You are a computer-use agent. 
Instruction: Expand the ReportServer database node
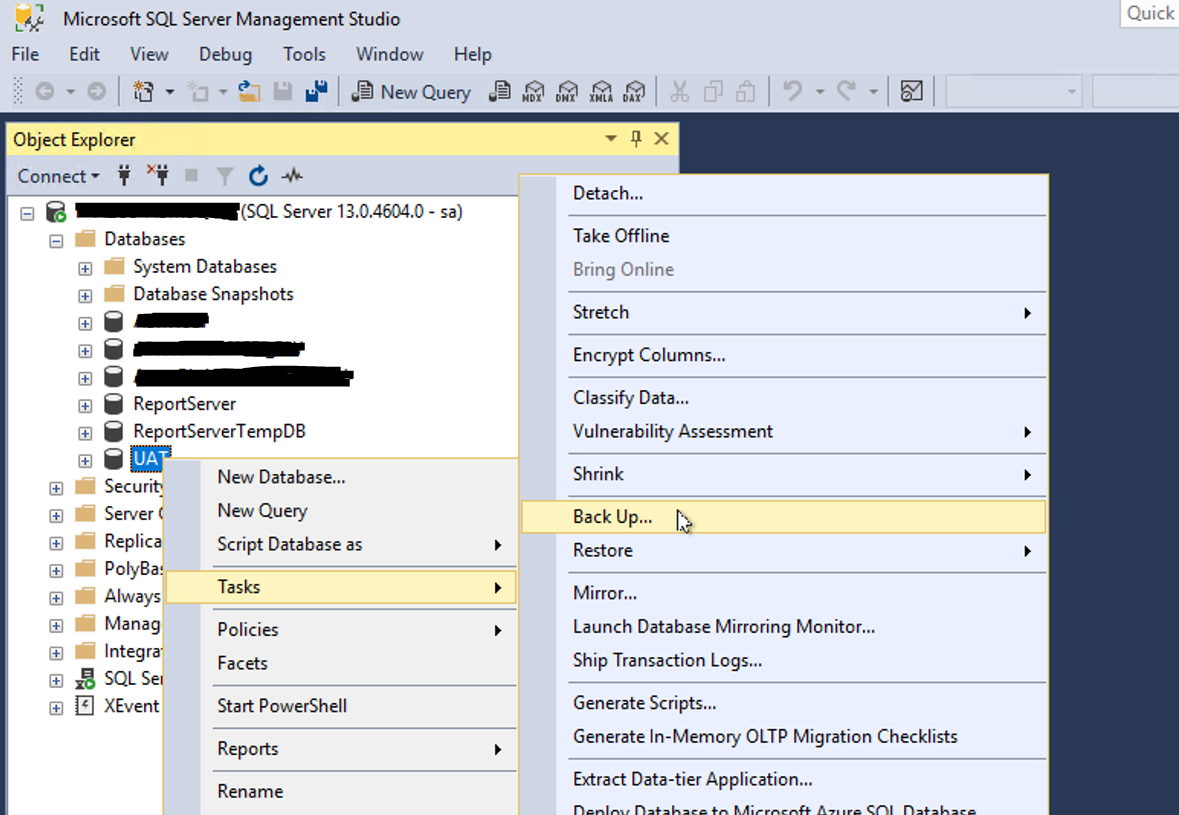pyautogui.click(x=85, y=405)
